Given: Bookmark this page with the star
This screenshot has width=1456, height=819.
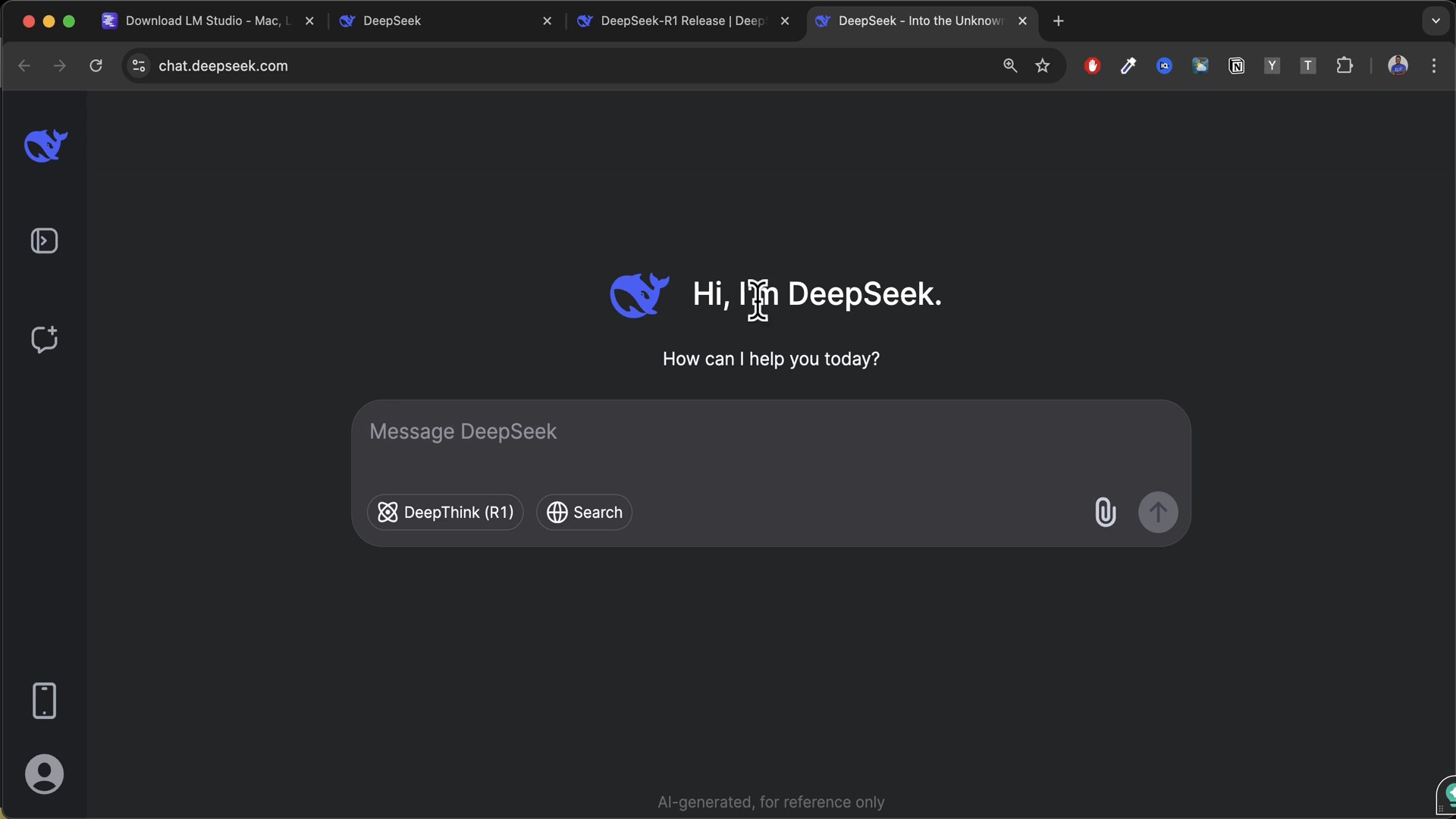Looking at the screenshot, I should click(1043, 66).
